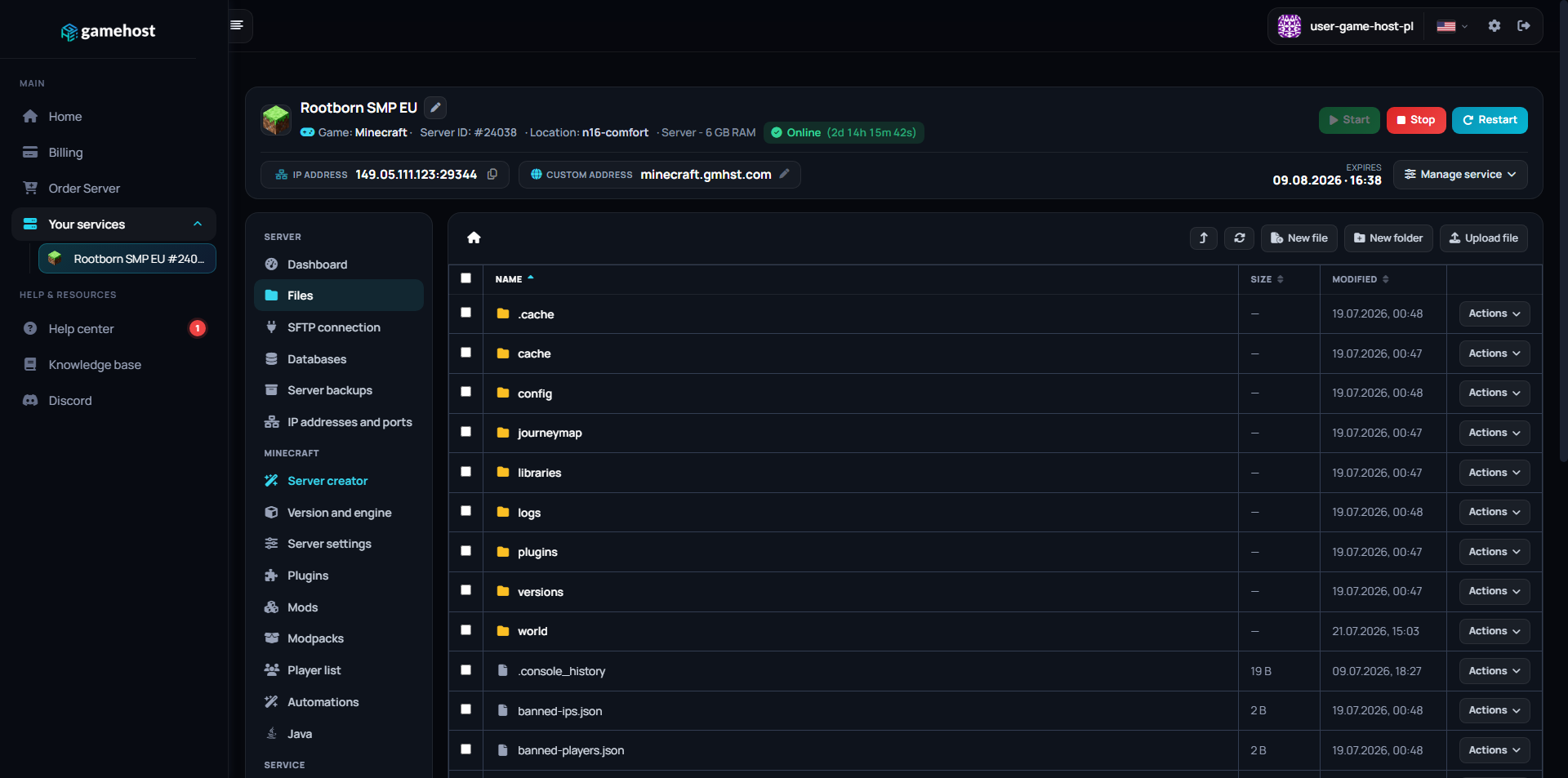
Task: Open the world folder icon
Action: click(503, 631)
